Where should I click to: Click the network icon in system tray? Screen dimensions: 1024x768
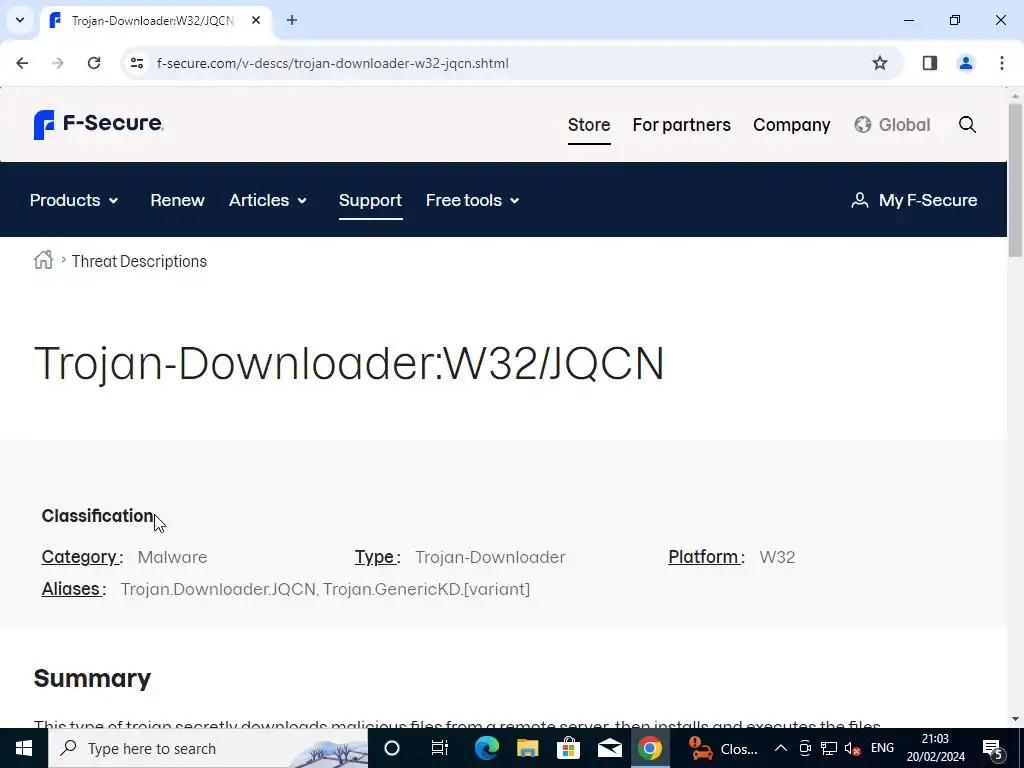click(x=829, y=748)
